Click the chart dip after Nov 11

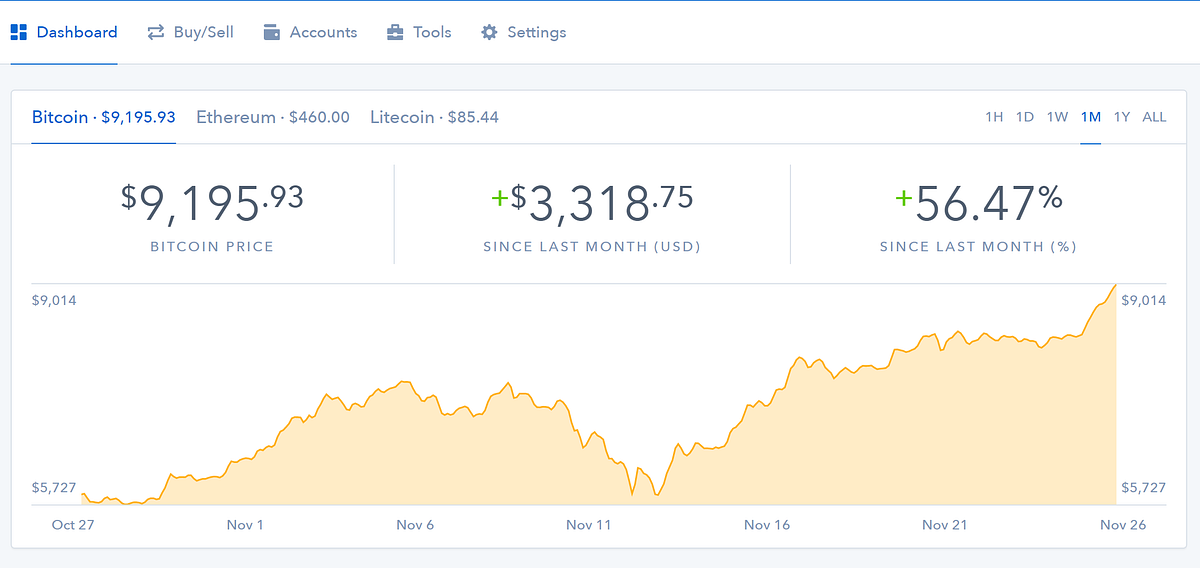point(632,493)
